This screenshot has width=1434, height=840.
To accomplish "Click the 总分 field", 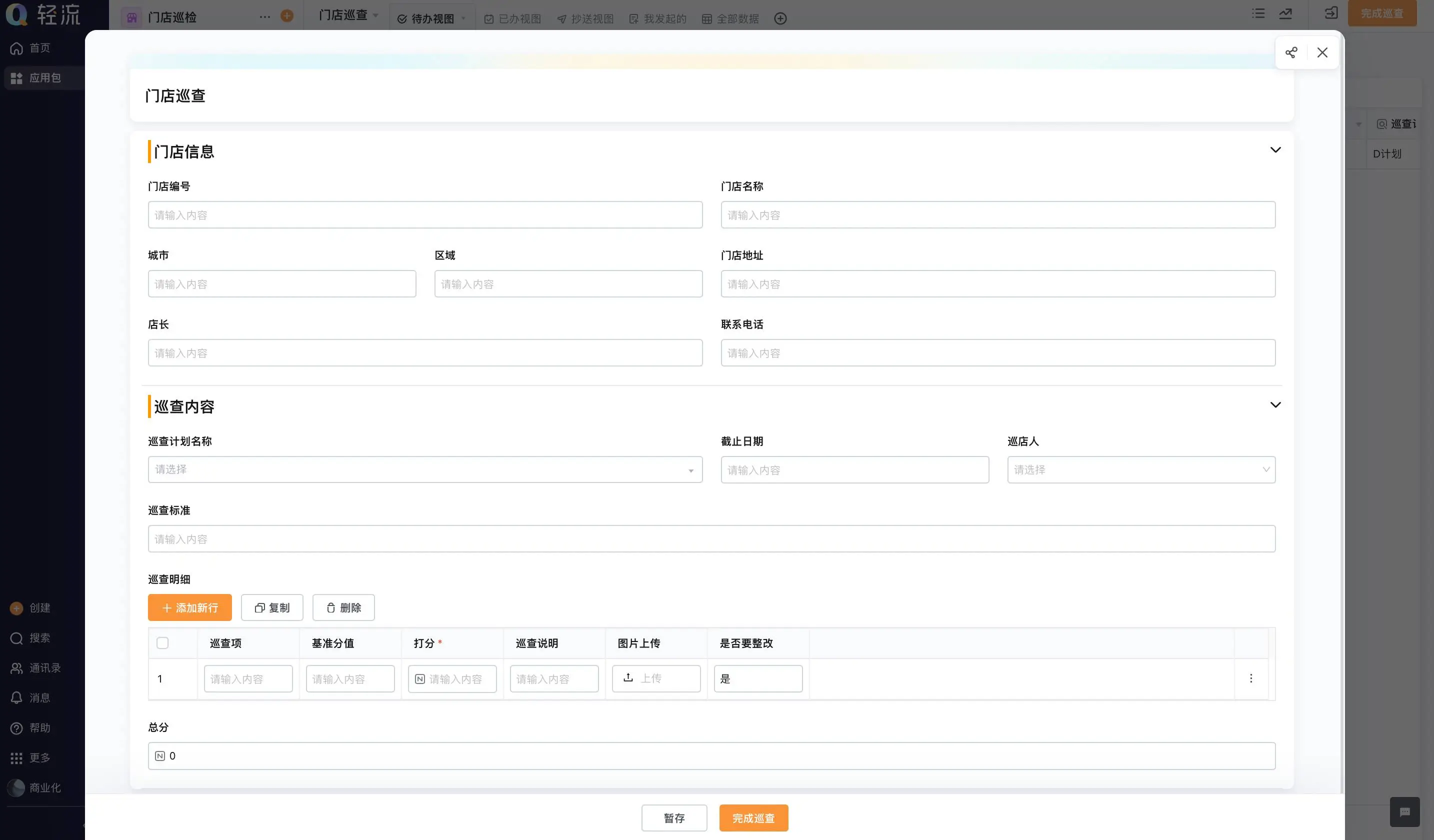I will coord(711,756).
